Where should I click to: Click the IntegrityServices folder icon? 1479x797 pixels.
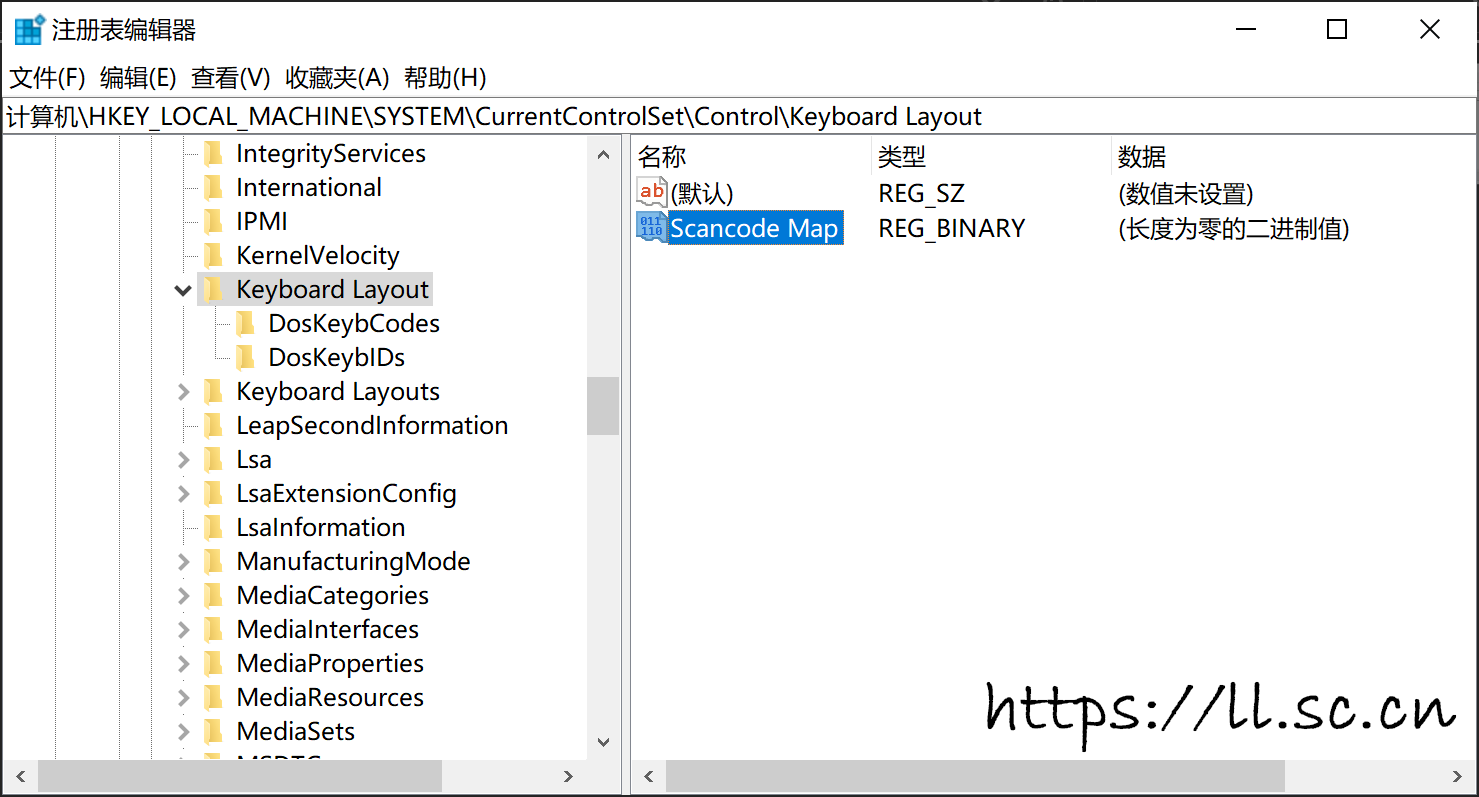[213, 154]
